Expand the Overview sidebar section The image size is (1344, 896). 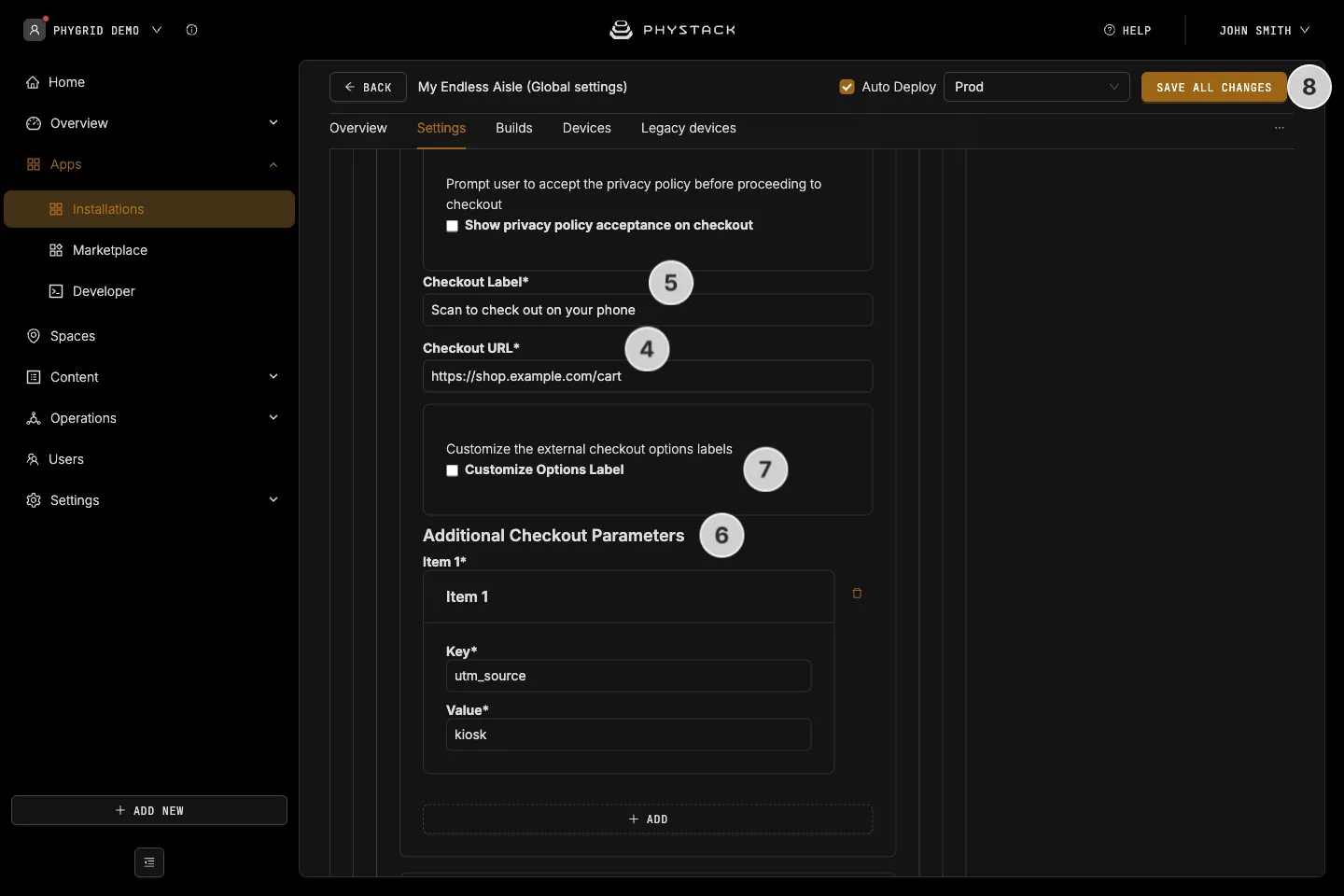273,123
